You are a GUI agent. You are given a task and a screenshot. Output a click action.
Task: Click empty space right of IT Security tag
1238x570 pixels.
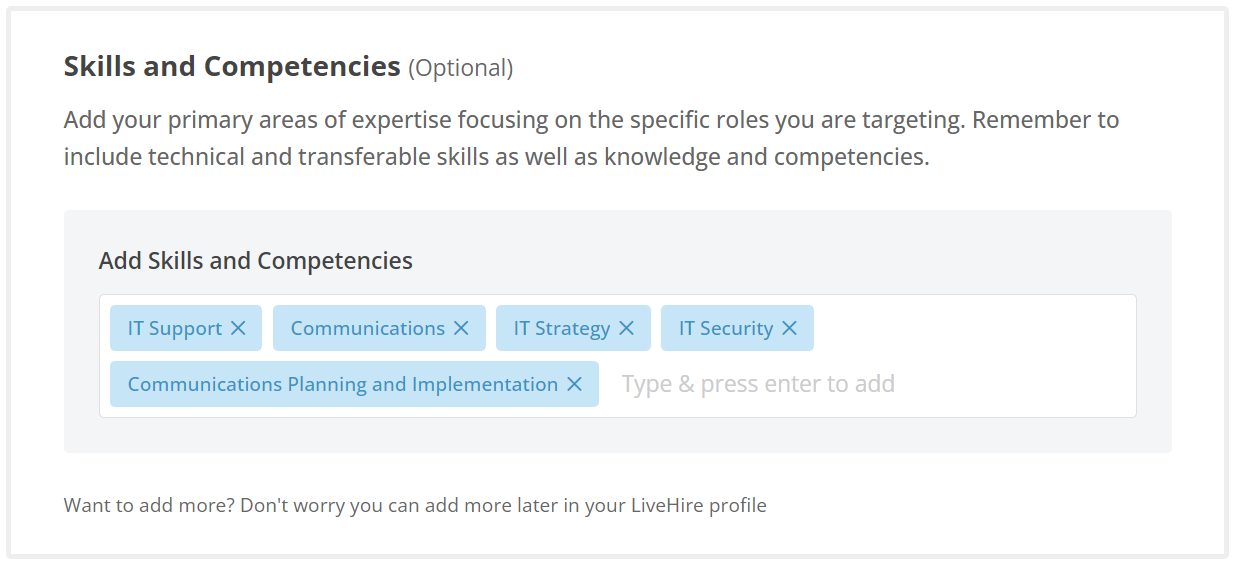point(970,328)
